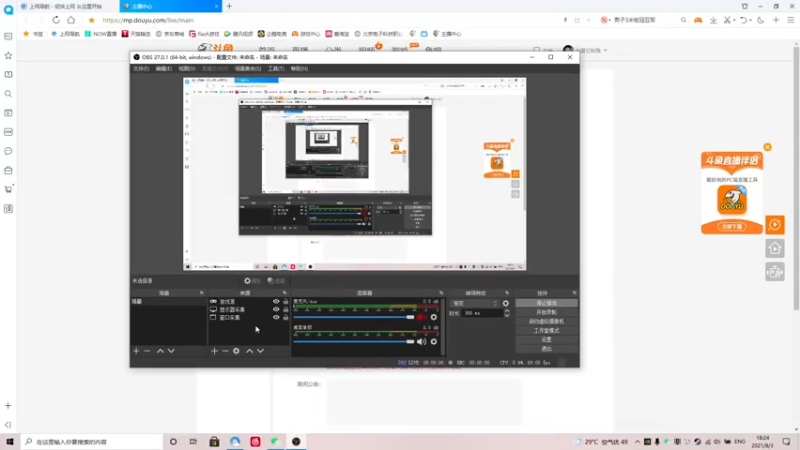
Task: Open the transition properties gear icon
Action: click(x=506, y=303)
